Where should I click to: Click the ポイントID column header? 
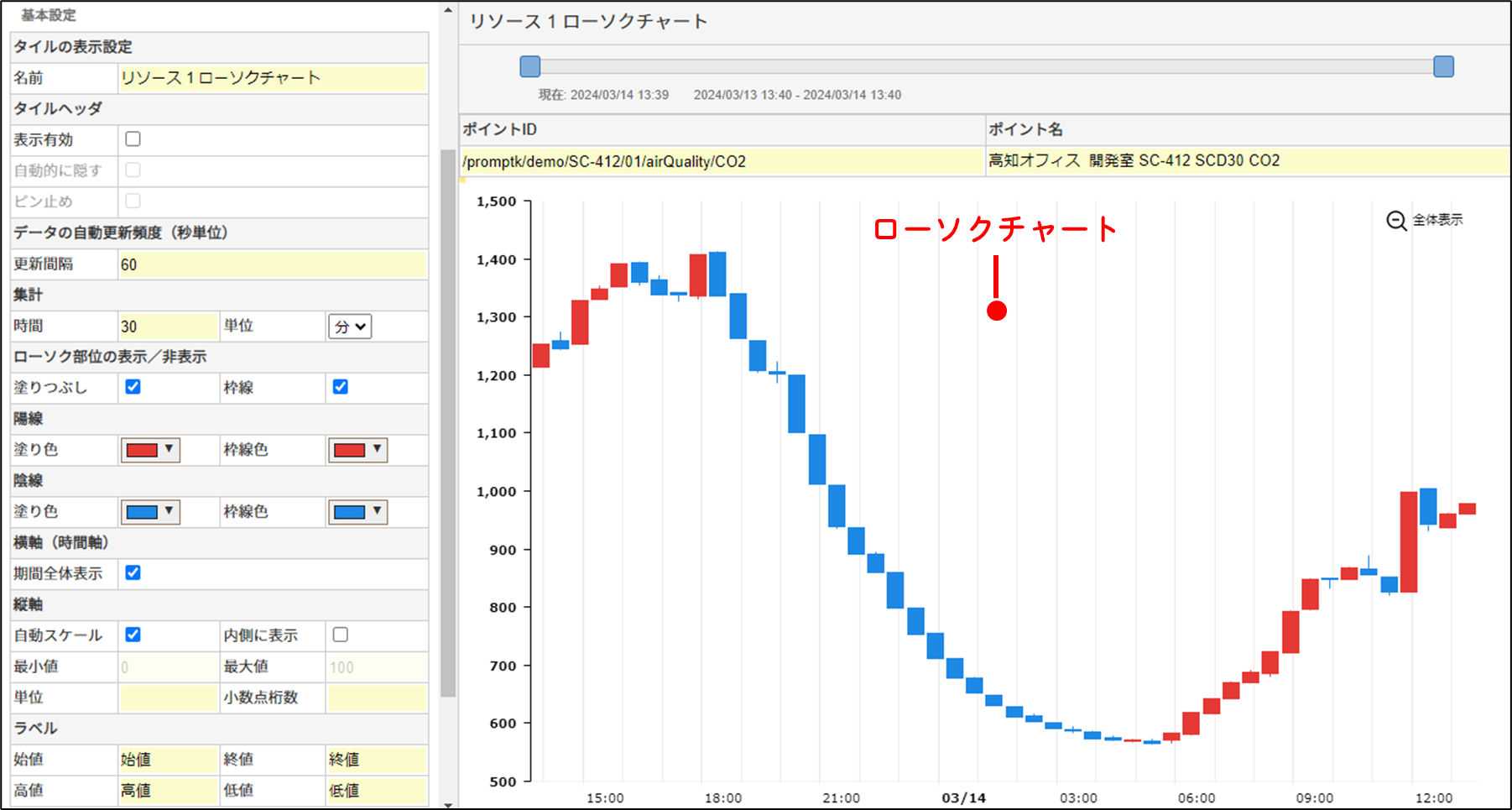click(x=722, y=129)
